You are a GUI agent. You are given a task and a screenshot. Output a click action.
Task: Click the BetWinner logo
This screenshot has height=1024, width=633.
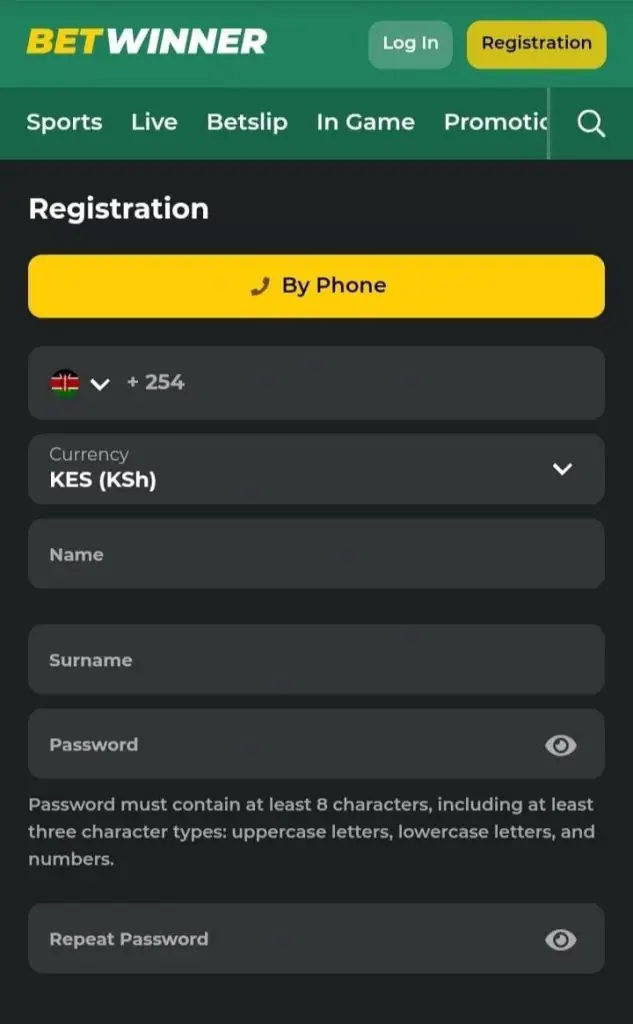(x=146, y=42)
